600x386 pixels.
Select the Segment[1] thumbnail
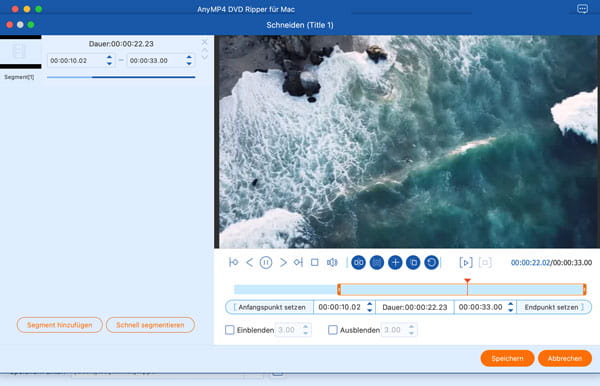point(21,52)
